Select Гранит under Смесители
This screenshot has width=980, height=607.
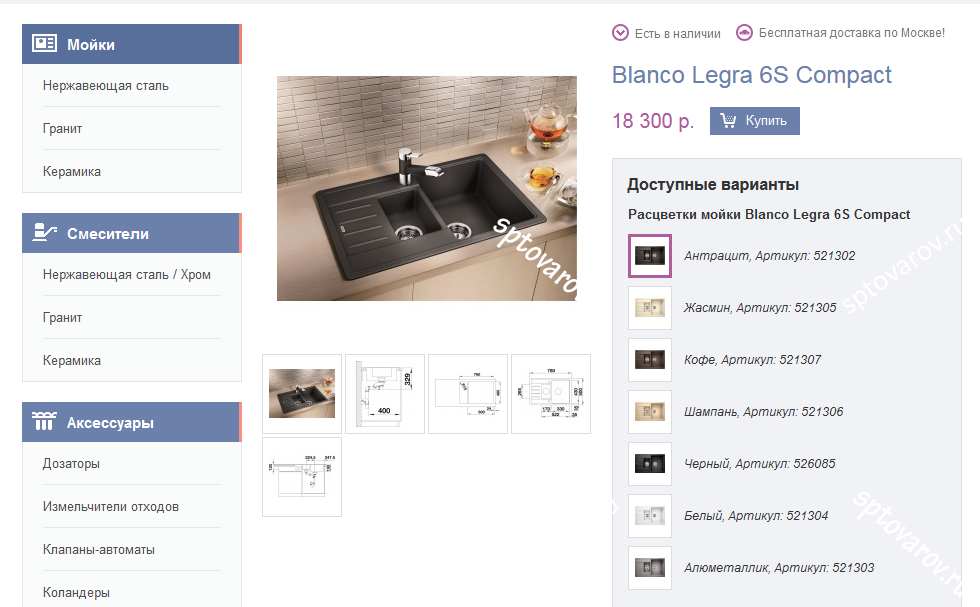[x=62, y=318]
